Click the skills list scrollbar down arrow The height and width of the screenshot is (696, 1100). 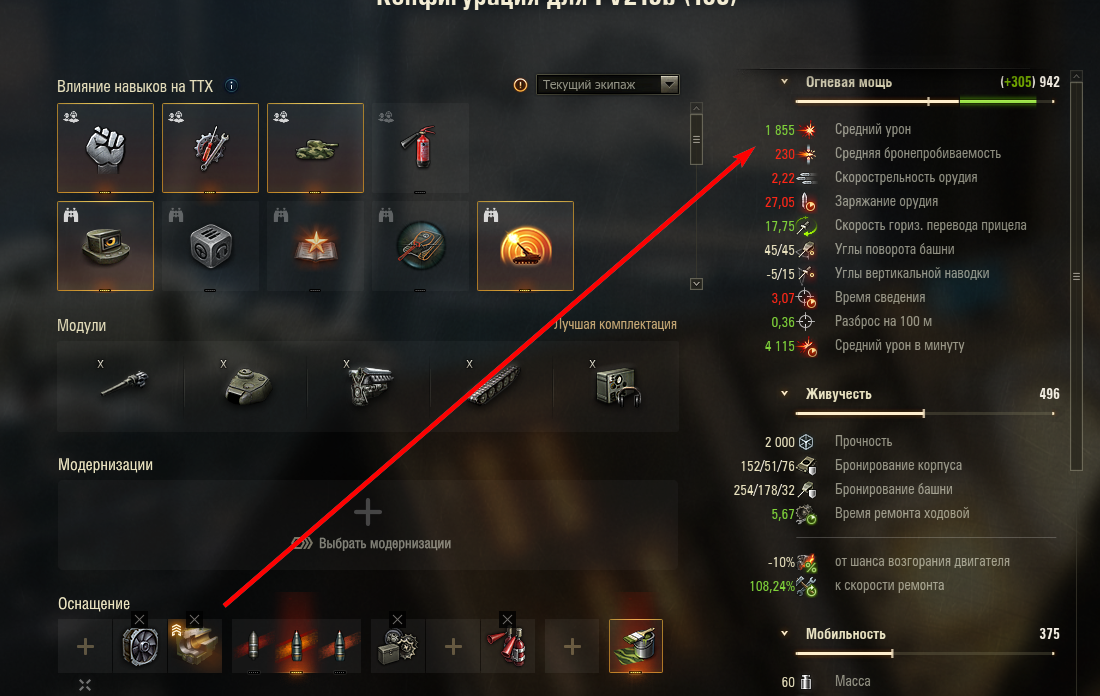tap(697, 284)
